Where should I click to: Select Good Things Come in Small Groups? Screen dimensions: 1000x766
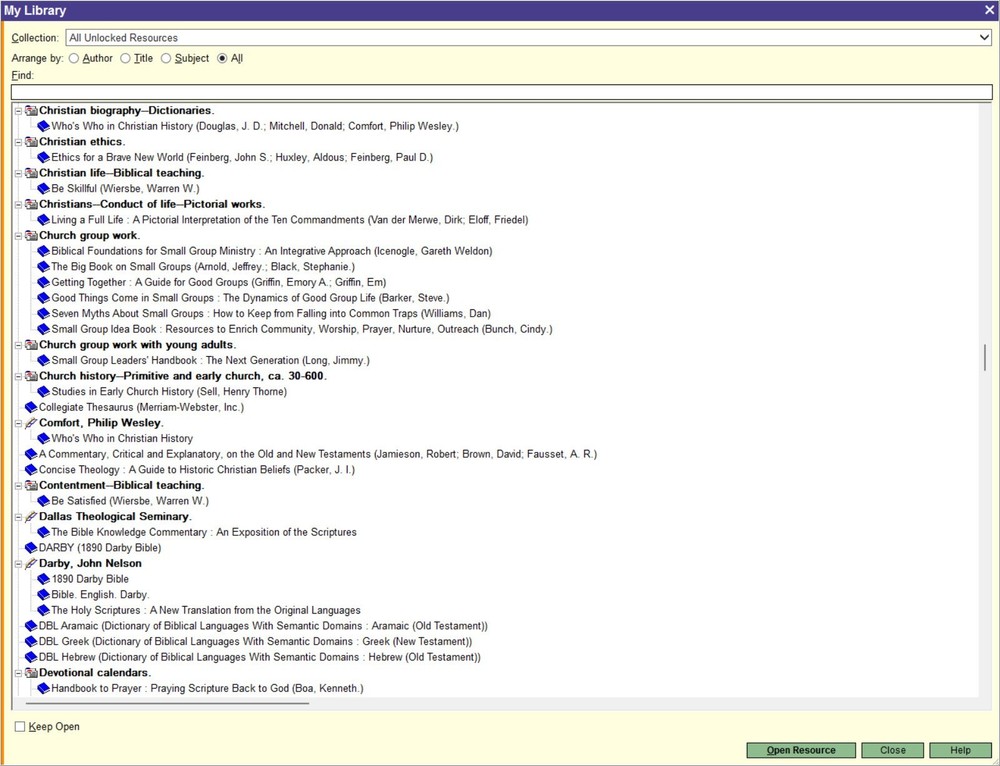pyautogui.click(x=250, y=298)
